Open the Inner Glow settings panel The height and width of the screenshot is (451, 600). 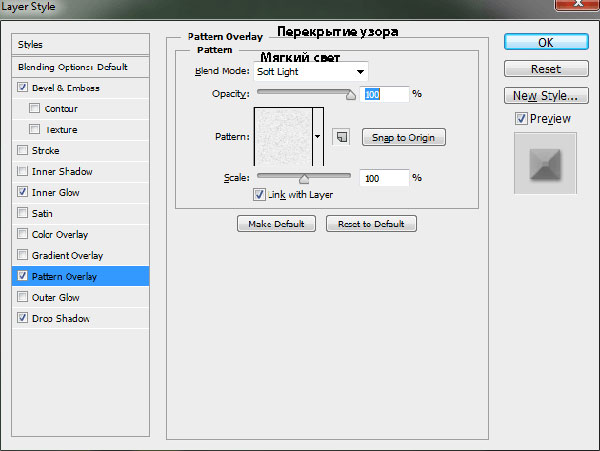(55, 192)
